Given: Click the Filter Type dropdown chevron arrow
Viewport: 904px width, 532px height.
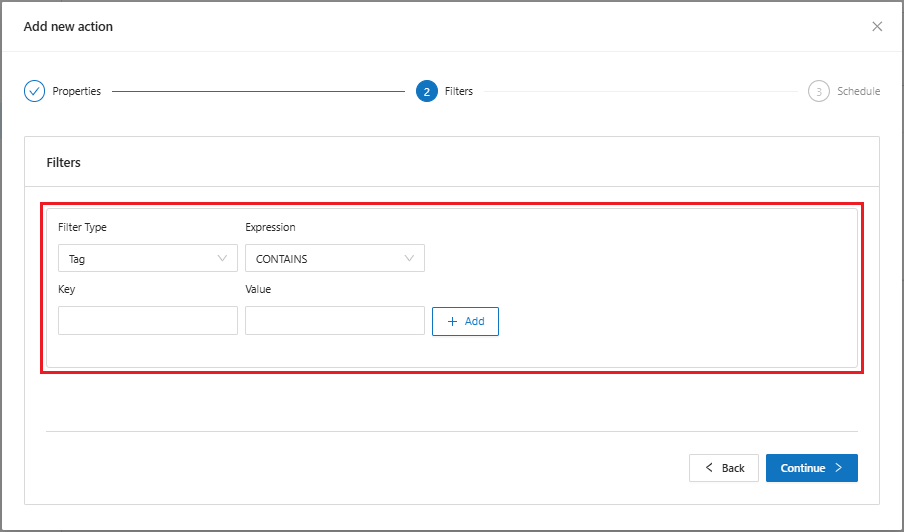Looking at the screenshot, I should point(222,259).
